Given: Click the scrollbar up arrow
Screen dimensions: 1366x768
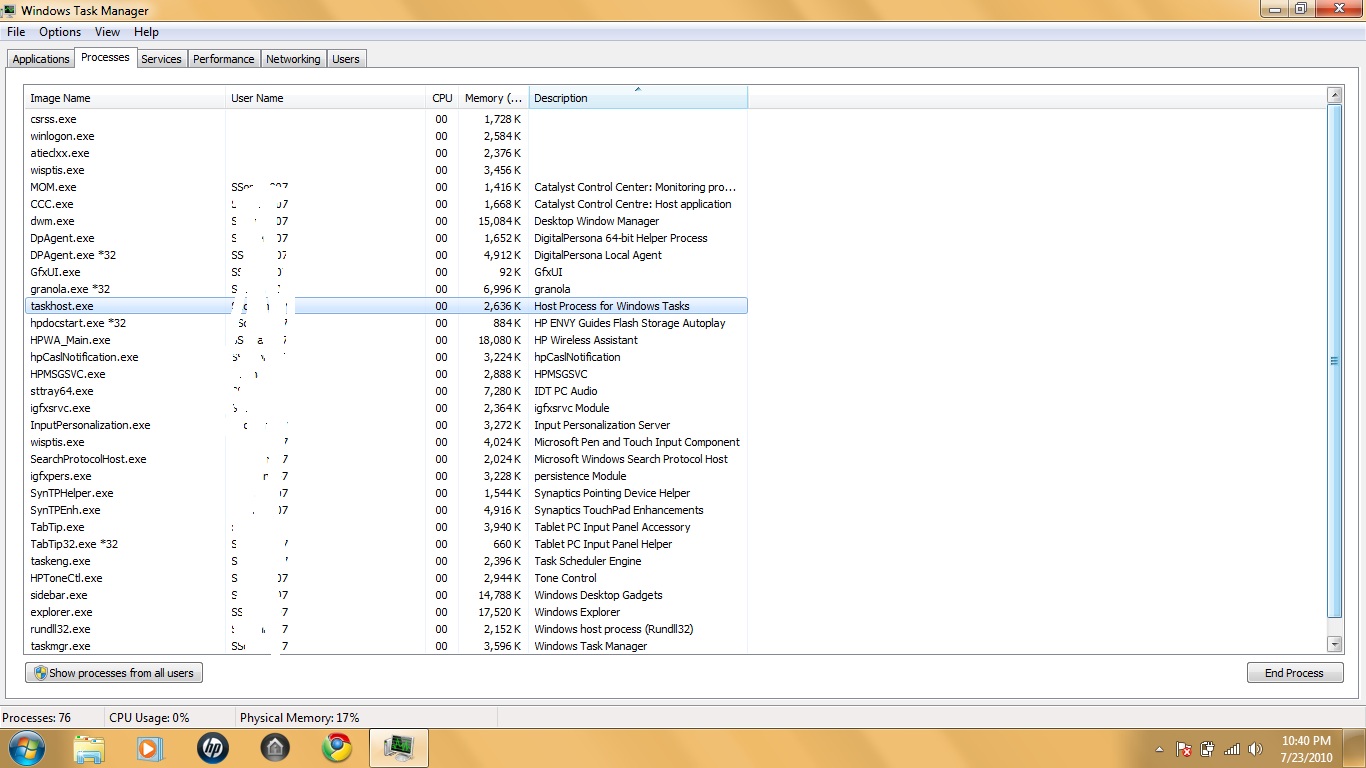Looking at the screenshot, I should pos(1334,95).
